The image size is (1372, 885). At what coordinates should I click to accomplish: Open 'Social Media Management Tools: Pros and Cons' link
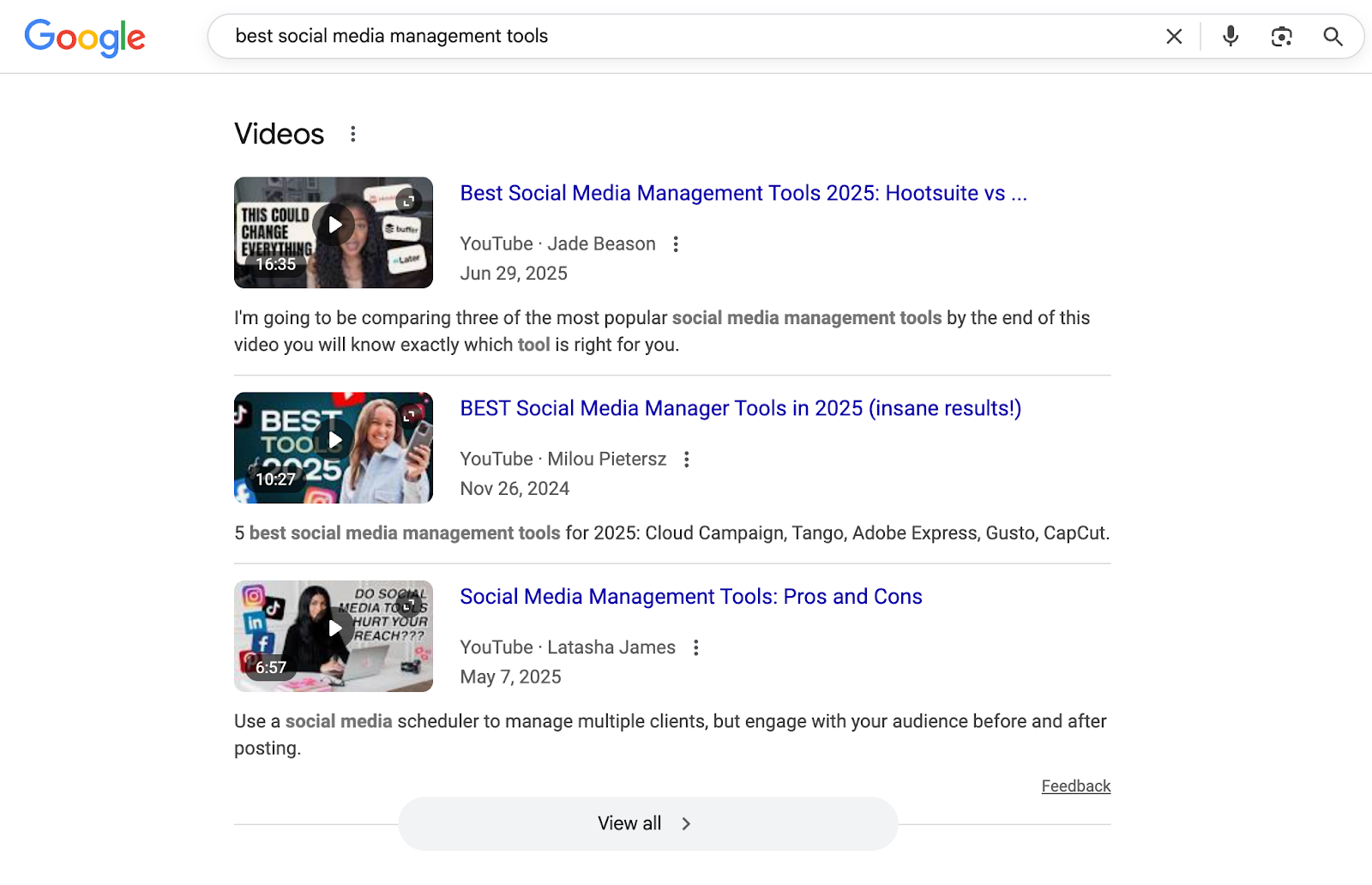(691, 597)
